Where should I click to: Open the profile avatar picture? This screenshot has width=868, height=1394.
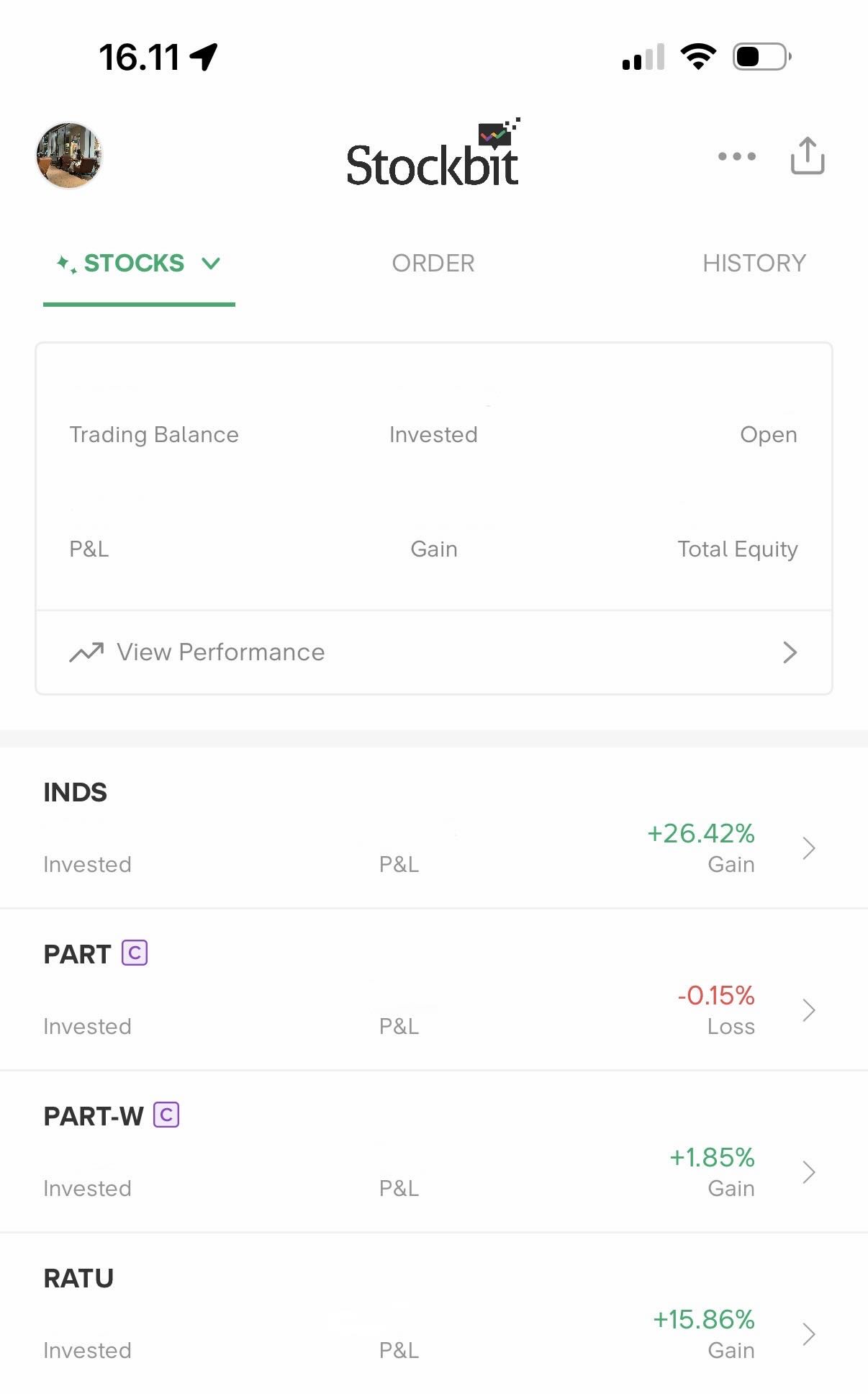click(69, 156)
